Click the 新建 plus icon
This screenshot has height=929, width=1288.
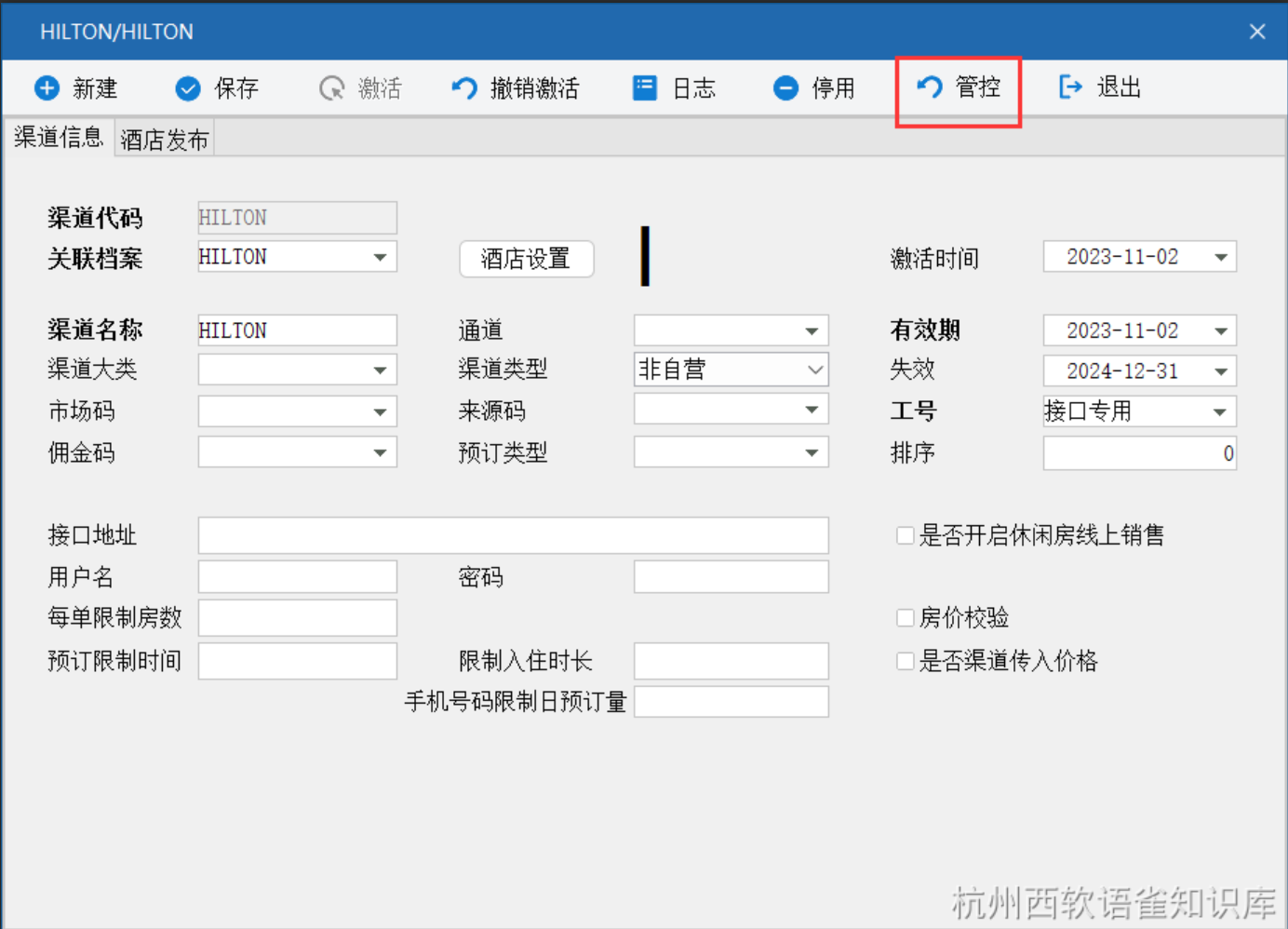tap(47, 88)
